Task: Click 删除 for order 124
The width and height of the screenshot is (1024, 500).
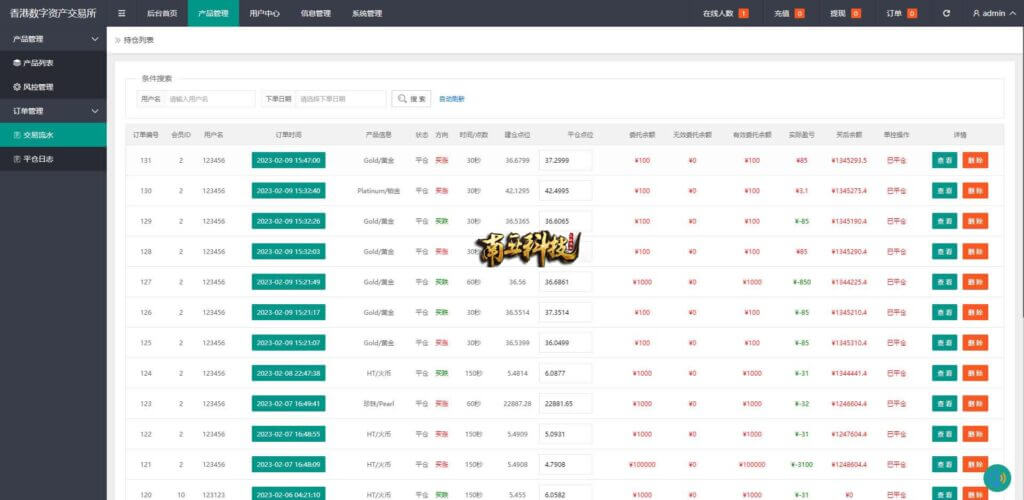Action: coord(975,373)
